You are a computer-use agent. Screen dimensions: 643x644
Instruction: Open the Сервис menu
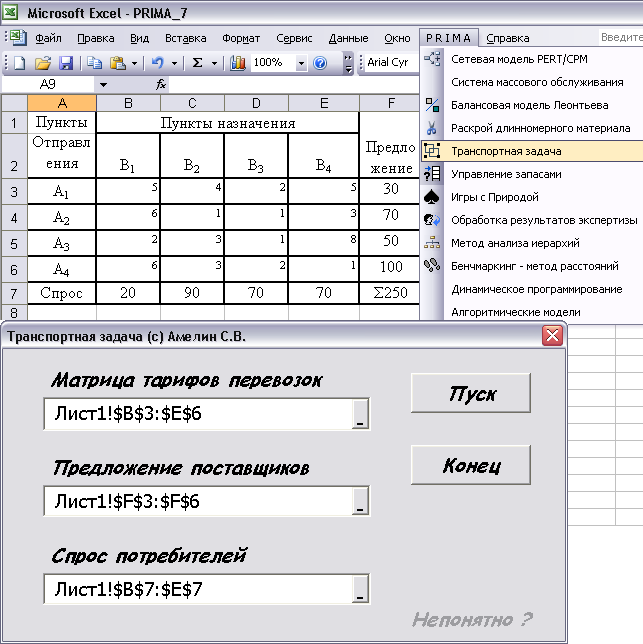point(294,38)
